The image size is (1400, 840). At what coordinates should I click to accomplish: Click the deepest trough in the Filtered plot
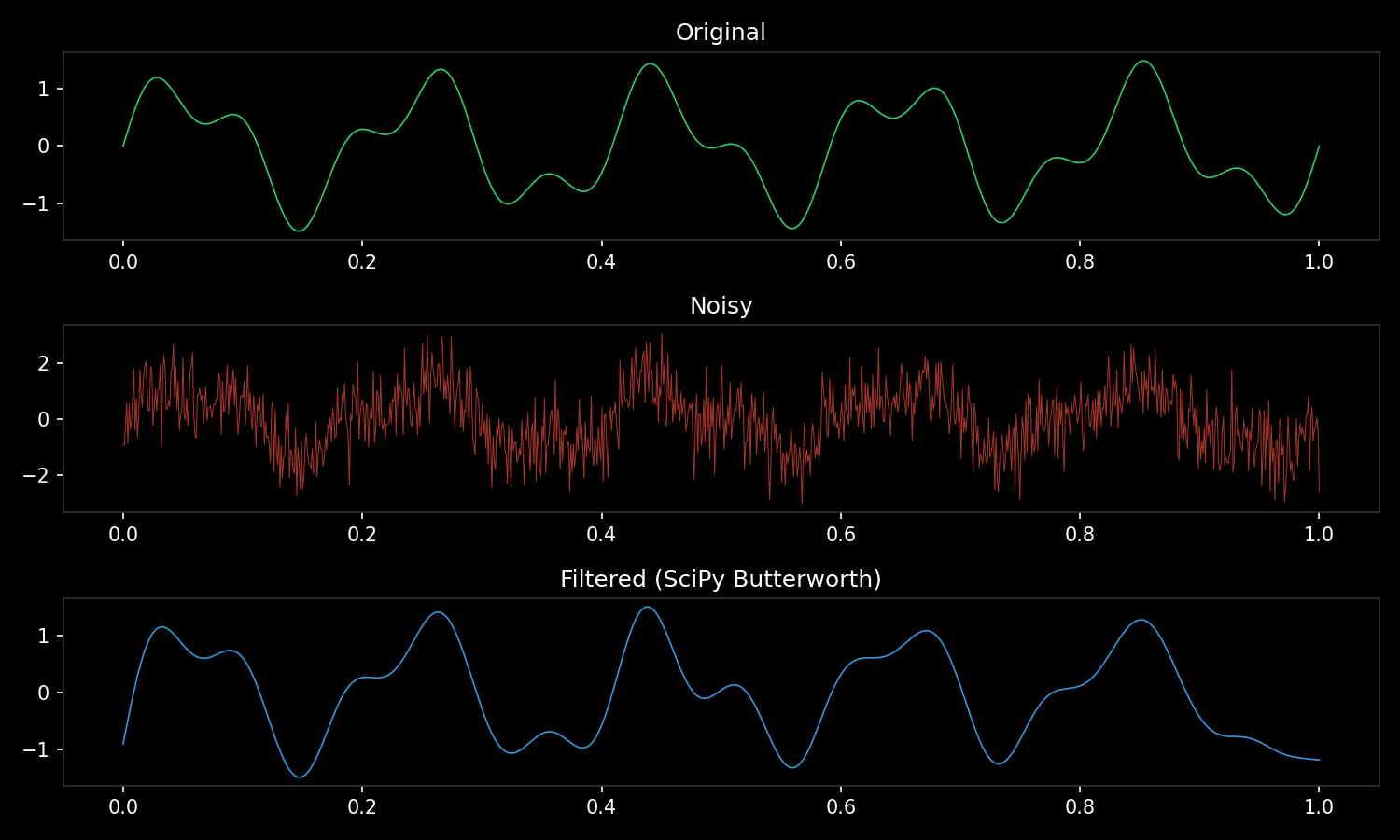298,775
